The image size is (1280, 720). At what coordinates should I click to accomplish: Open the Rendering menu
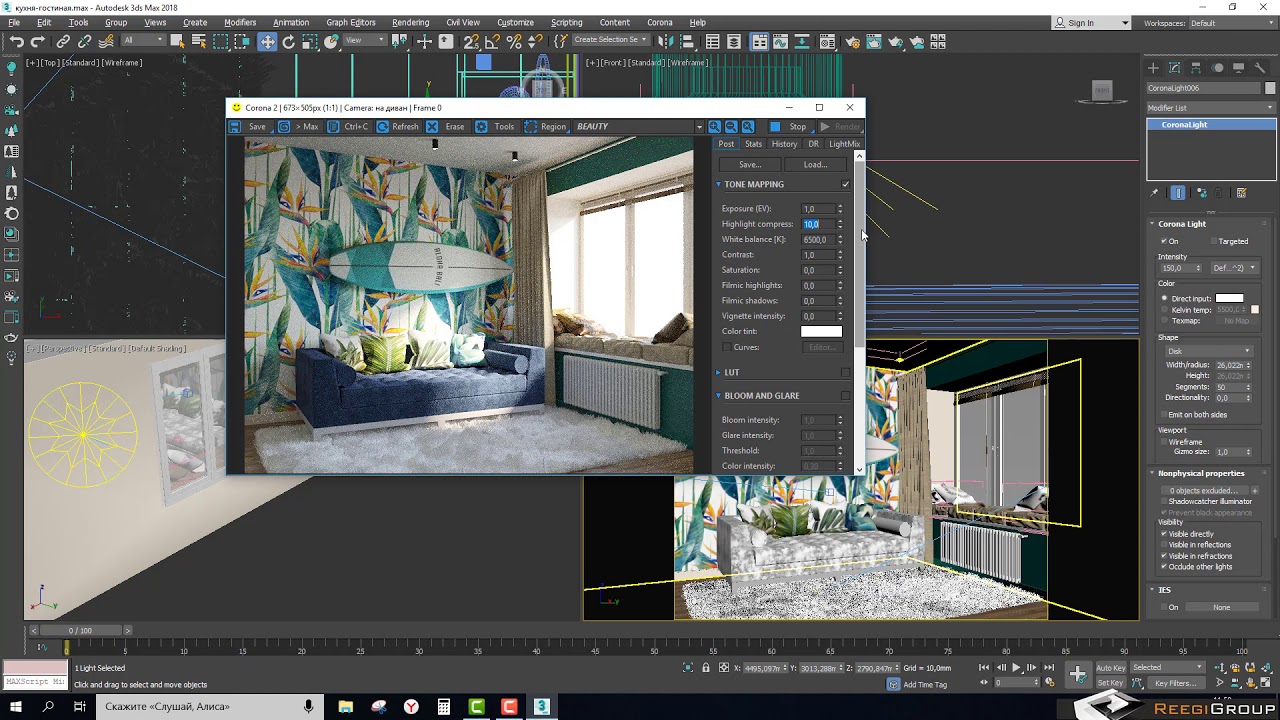pyautogui.click(x=410, y=22)
